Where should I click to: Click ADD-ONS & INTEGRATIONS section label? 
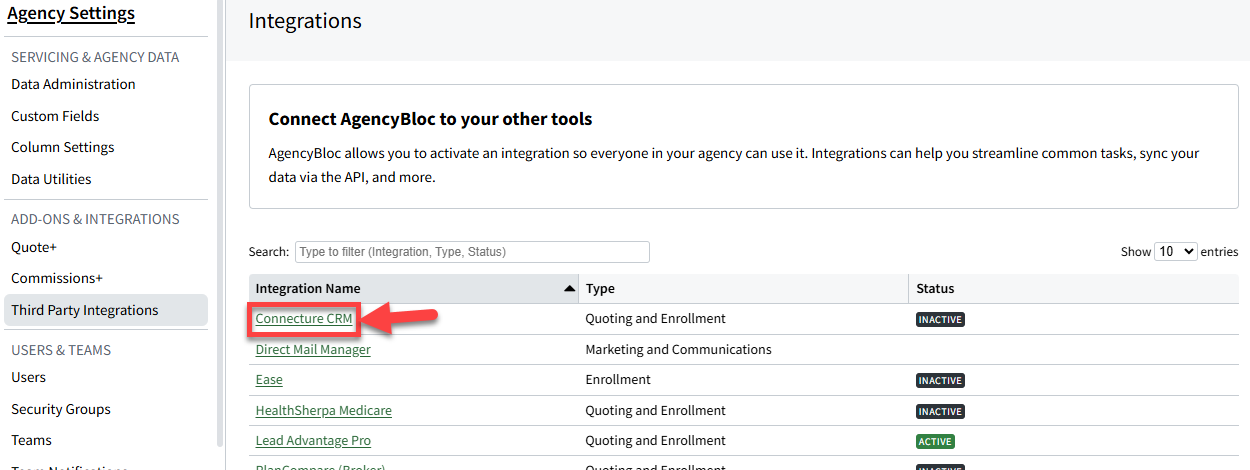pos(95,219)
